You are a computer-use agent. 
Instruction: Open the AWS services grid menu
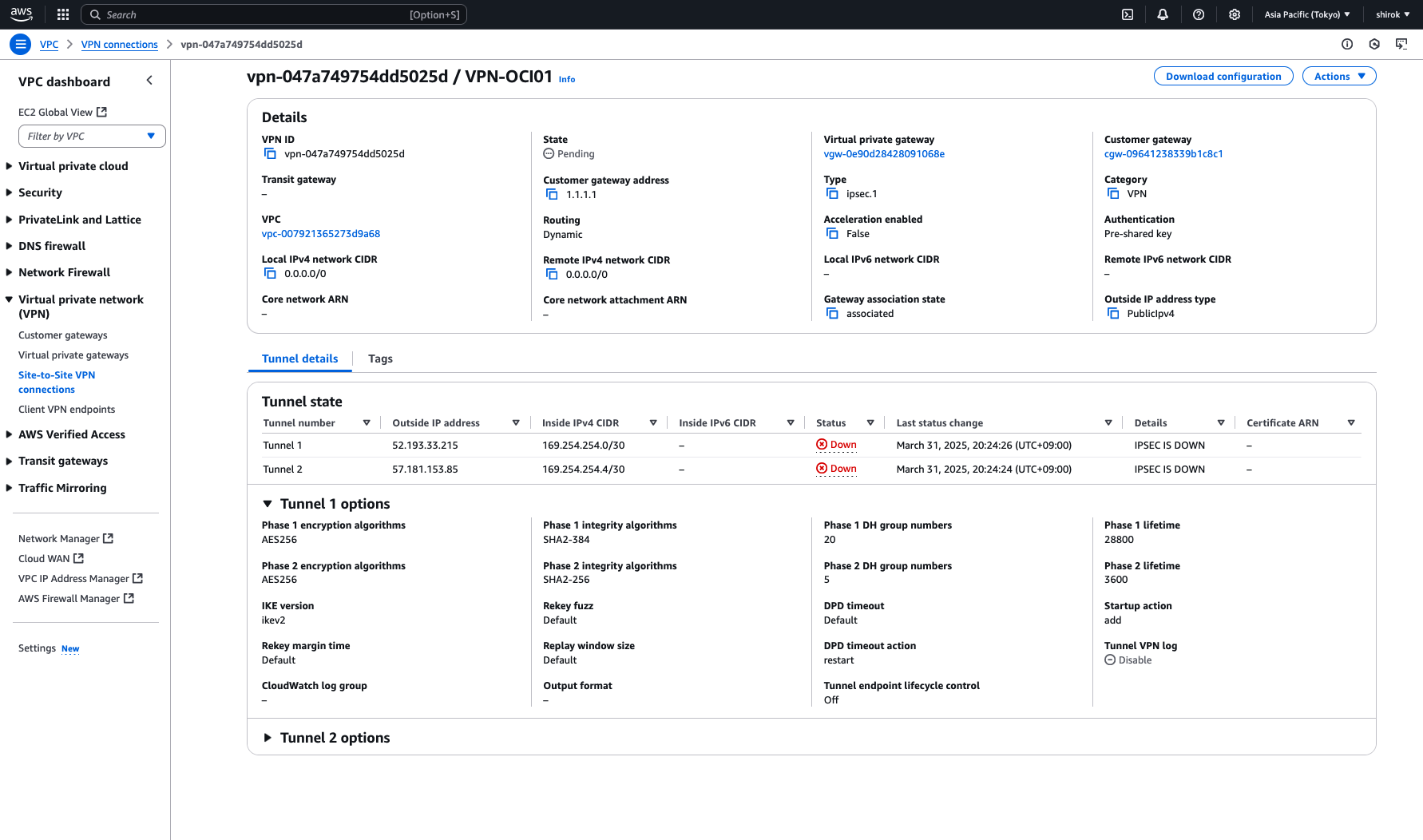point(63,14)
